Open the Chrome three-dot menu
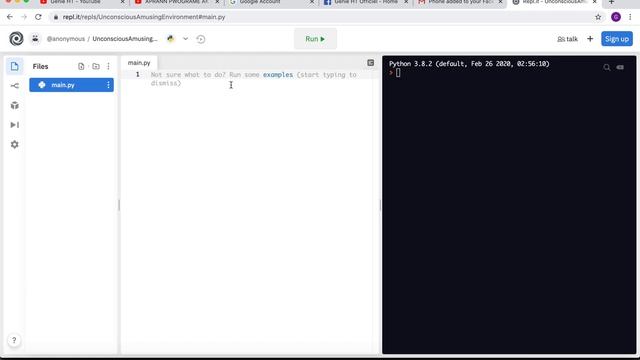 tap(630, 17)
